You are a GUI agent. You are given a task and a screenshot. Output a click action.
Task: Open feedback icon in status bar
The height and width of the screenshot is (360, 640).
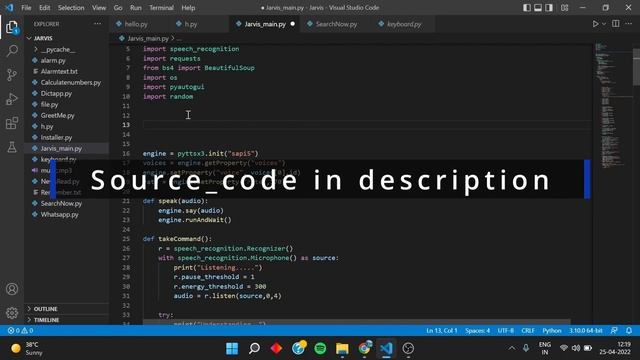[614, 331]
